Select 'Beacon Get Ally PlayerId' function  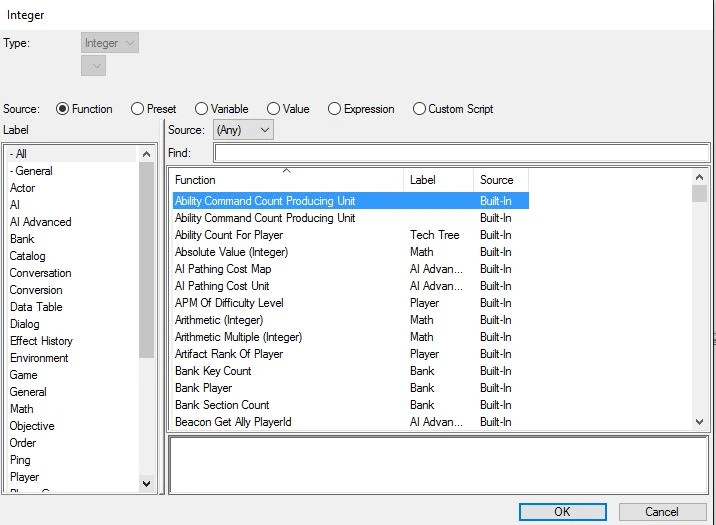[351, 422]
